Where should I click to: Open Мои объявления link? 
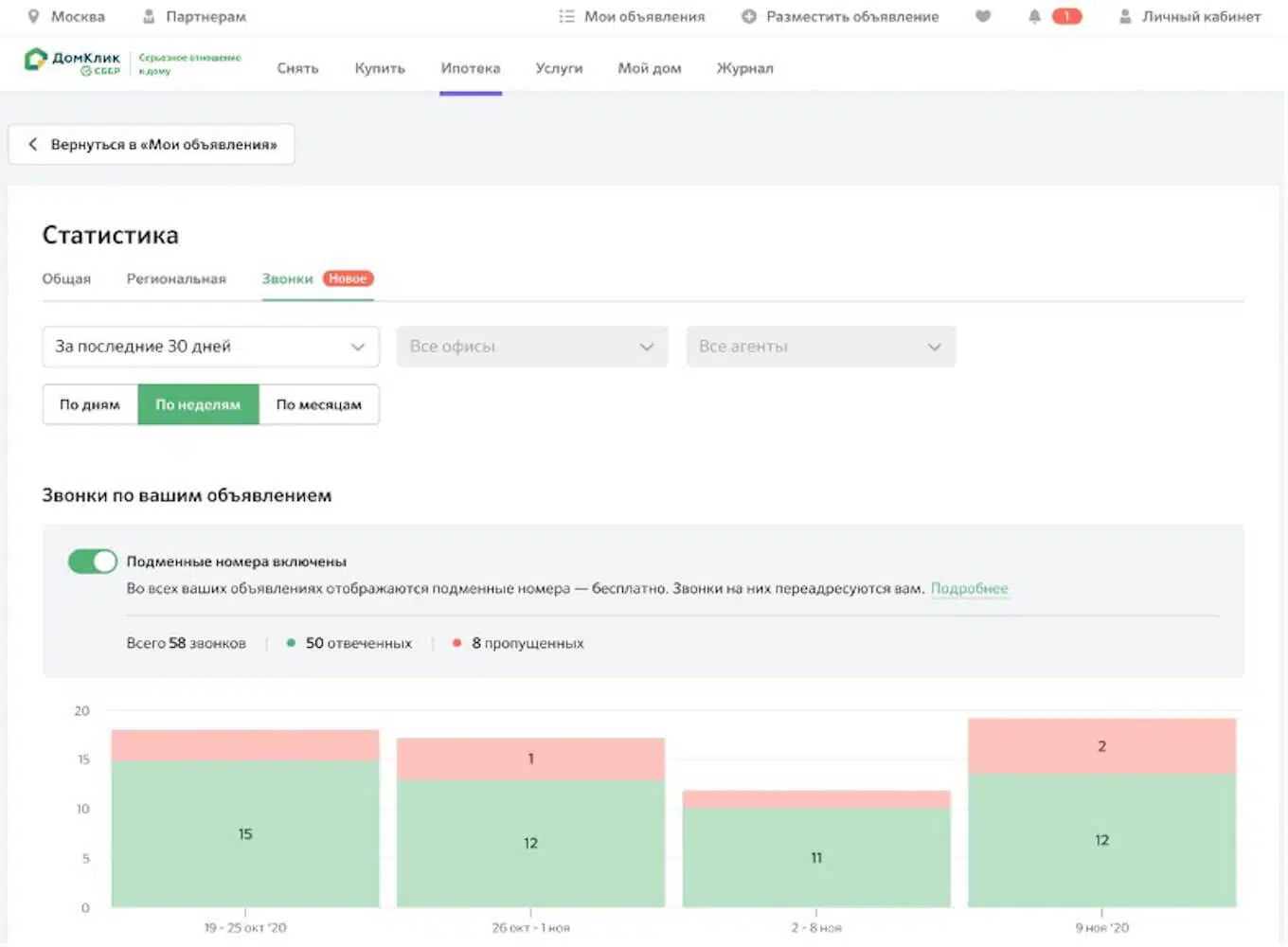(644, 16)
